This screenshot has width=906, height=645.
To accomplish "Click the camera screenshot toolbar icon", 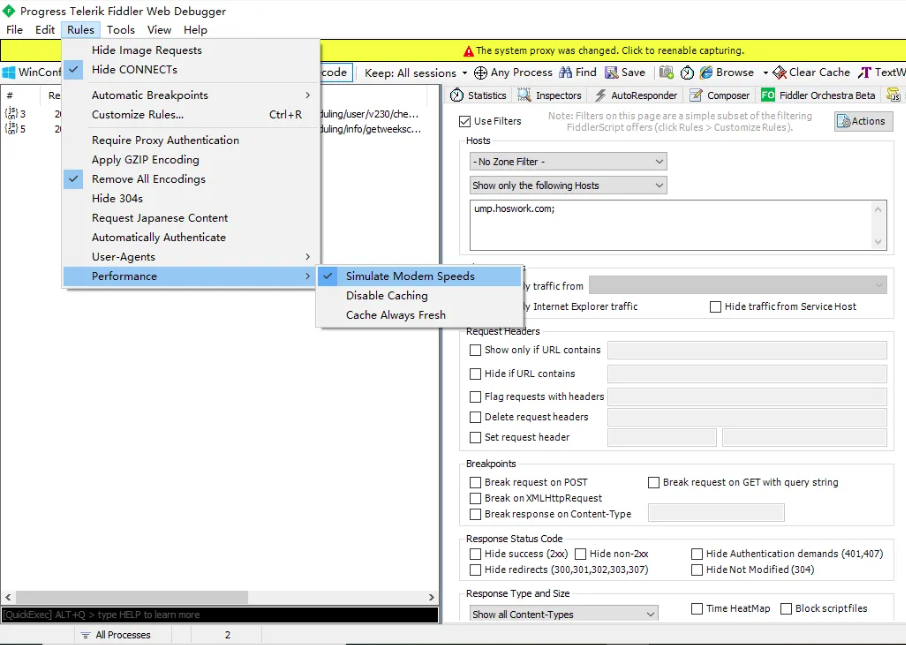I will tap(666, 73).
